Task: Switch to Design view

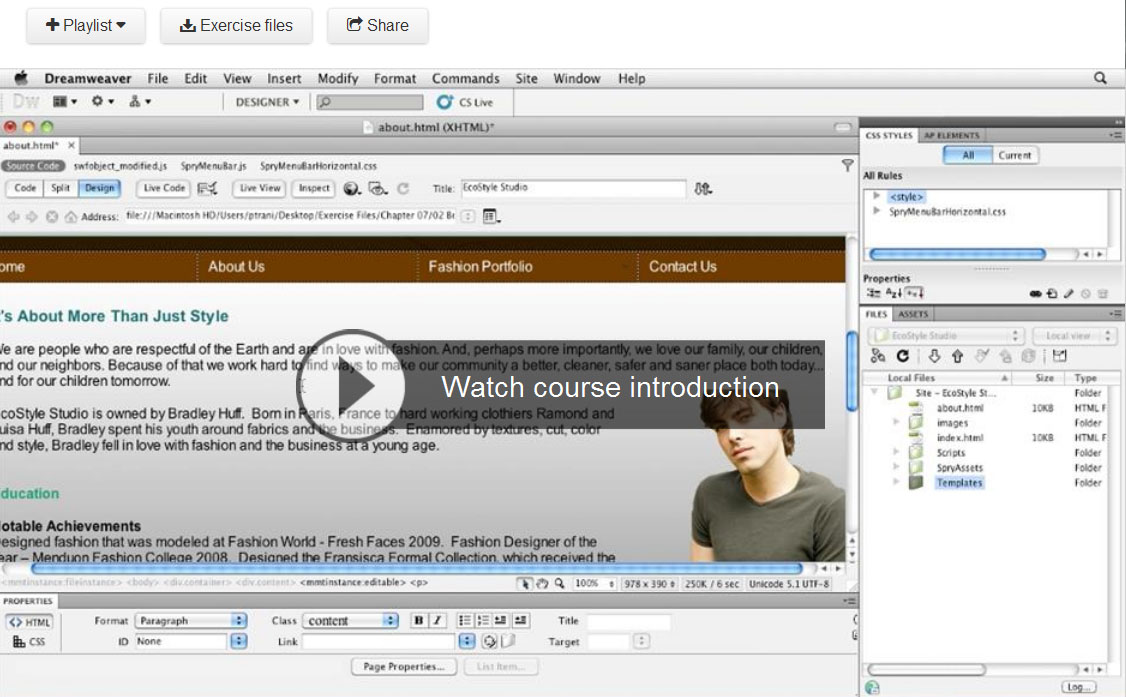Action: 99,188
